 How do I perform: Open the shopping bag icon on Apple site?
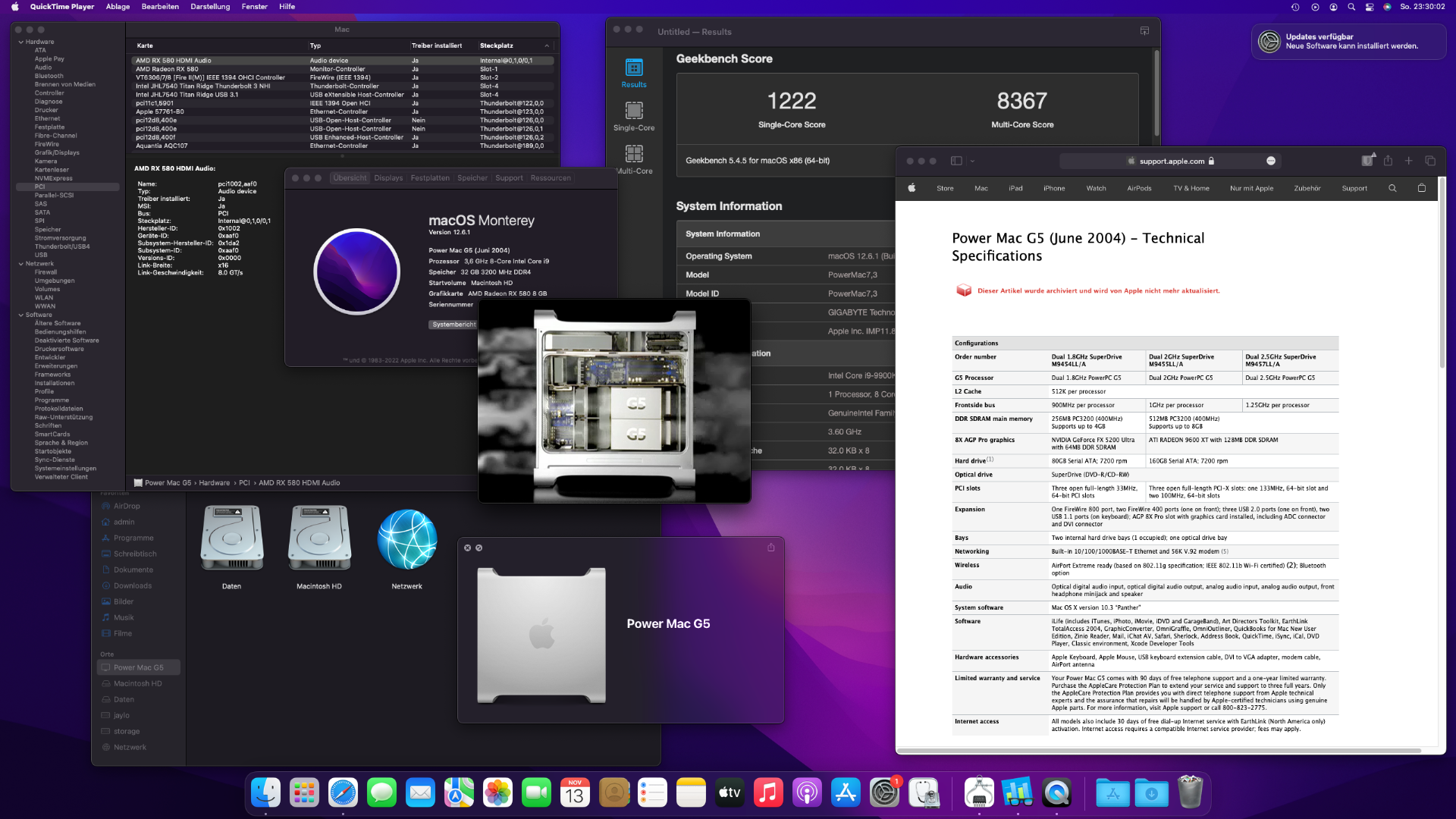click(1422, 188)
